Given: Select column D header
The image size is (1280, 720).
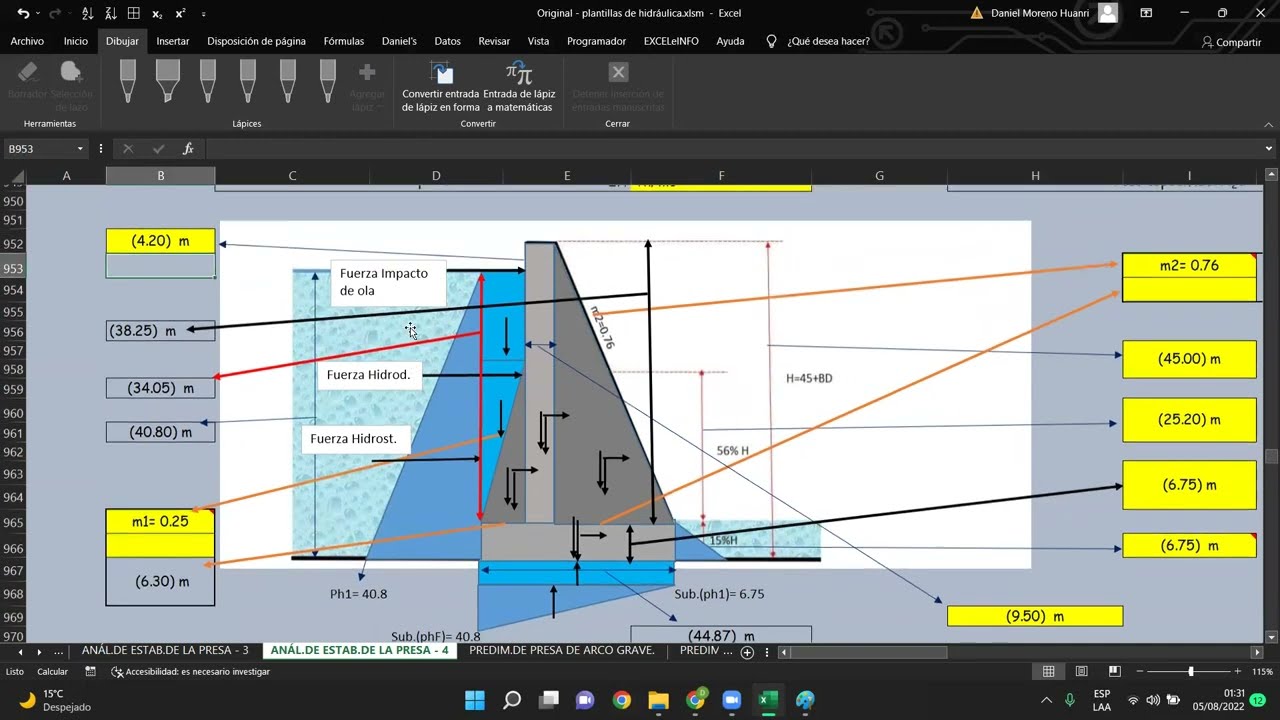Looking at the screenshot, I should pyautogui.click(x=436, y=176).
